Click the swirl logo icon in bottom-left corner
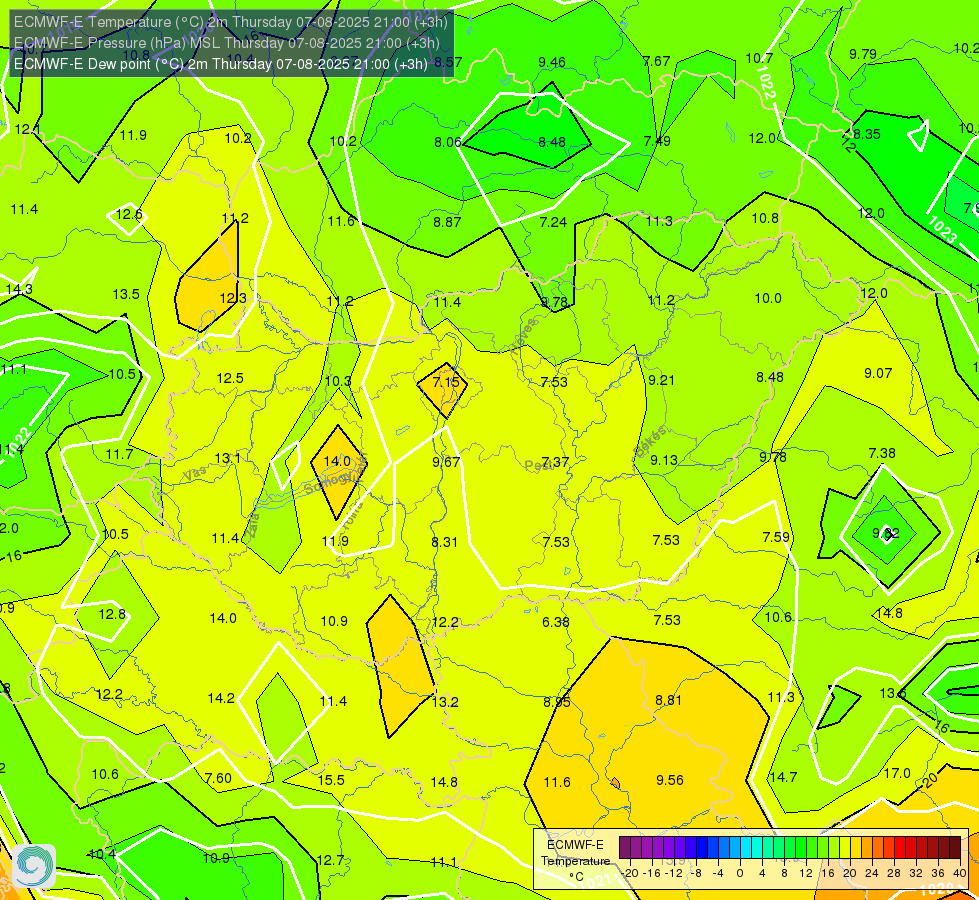Image resolution: width=979 pixels, height=900 pixels. pyautogui.click(x=34, y=866)
